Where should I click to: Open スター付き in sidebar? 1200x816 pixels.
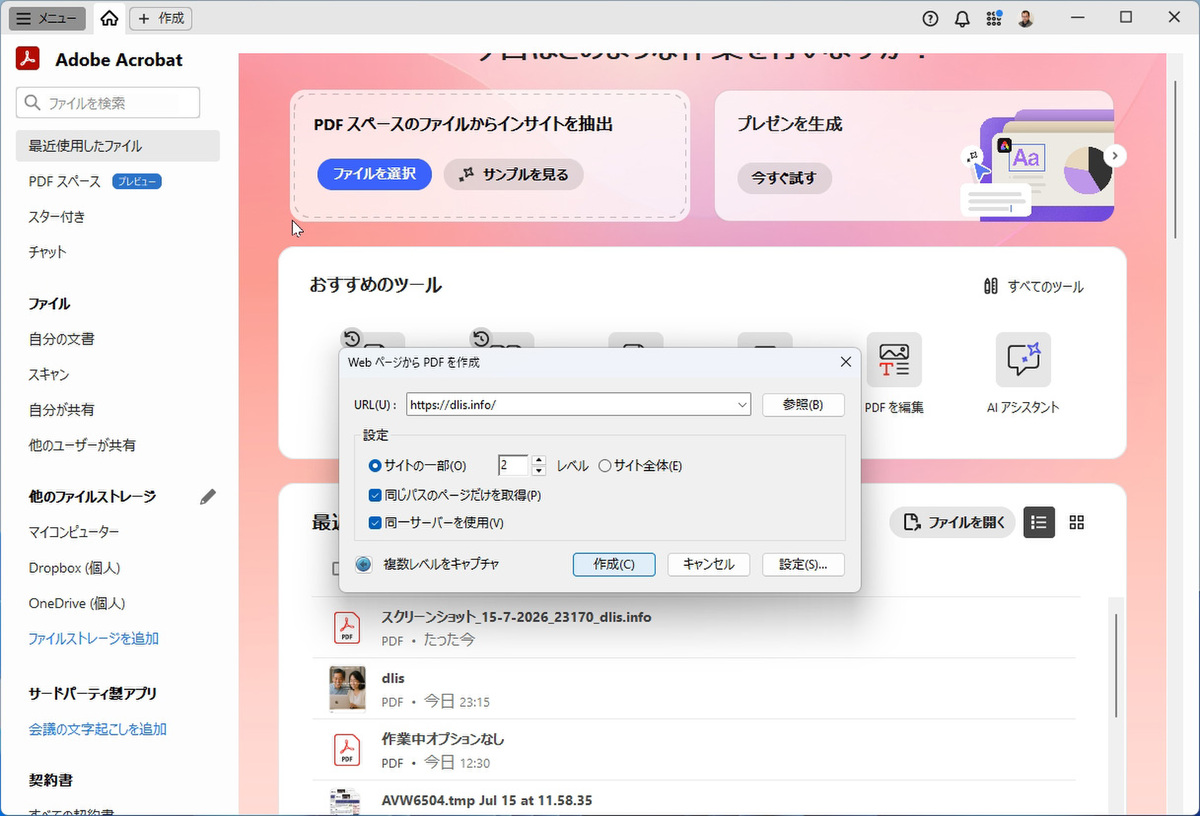(x=57, y=217)
